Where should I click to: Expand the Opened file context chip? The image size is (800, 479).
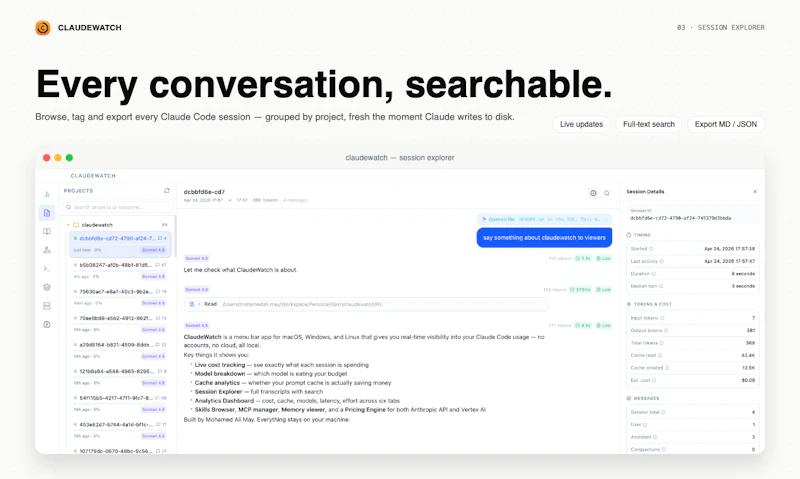click(544, 219)
